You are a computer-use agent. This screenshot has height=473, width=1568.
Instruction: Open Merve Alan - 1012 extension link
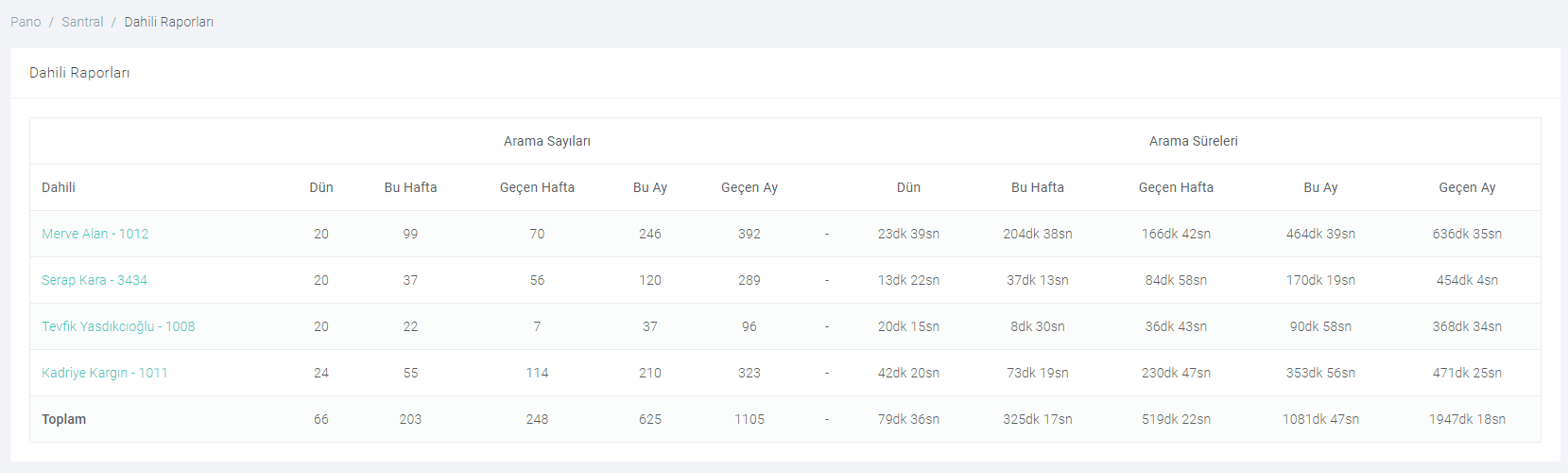pyautogui.click(x=95, y=234)
